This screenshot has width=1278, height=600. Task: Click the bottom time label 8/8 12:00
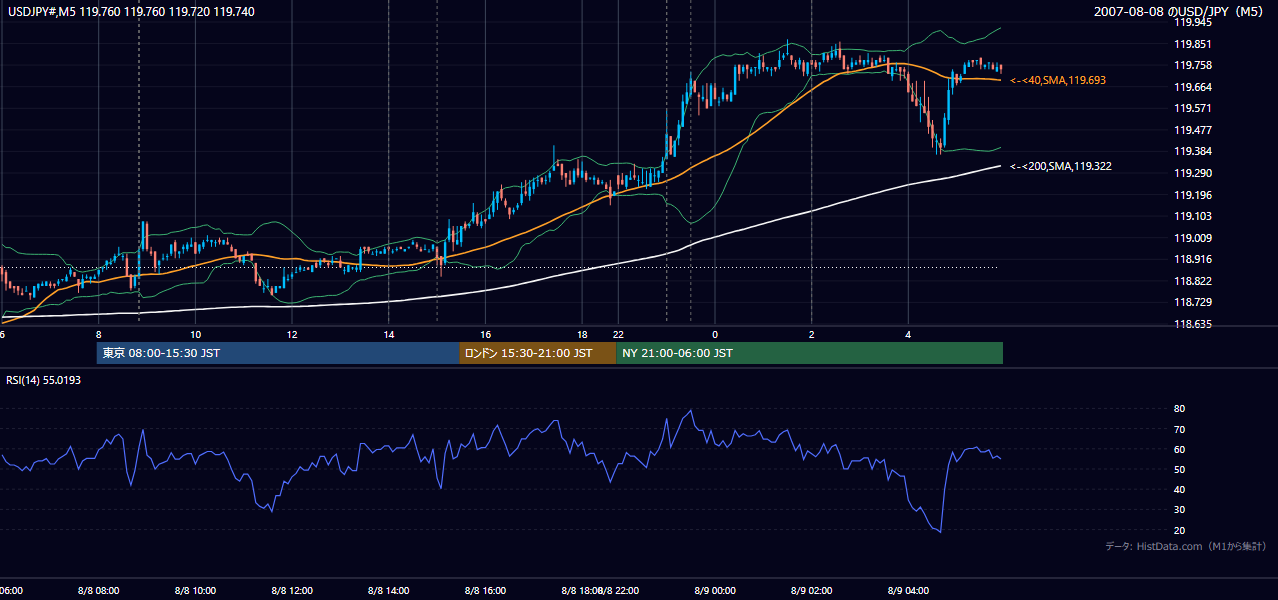[292, 591]
